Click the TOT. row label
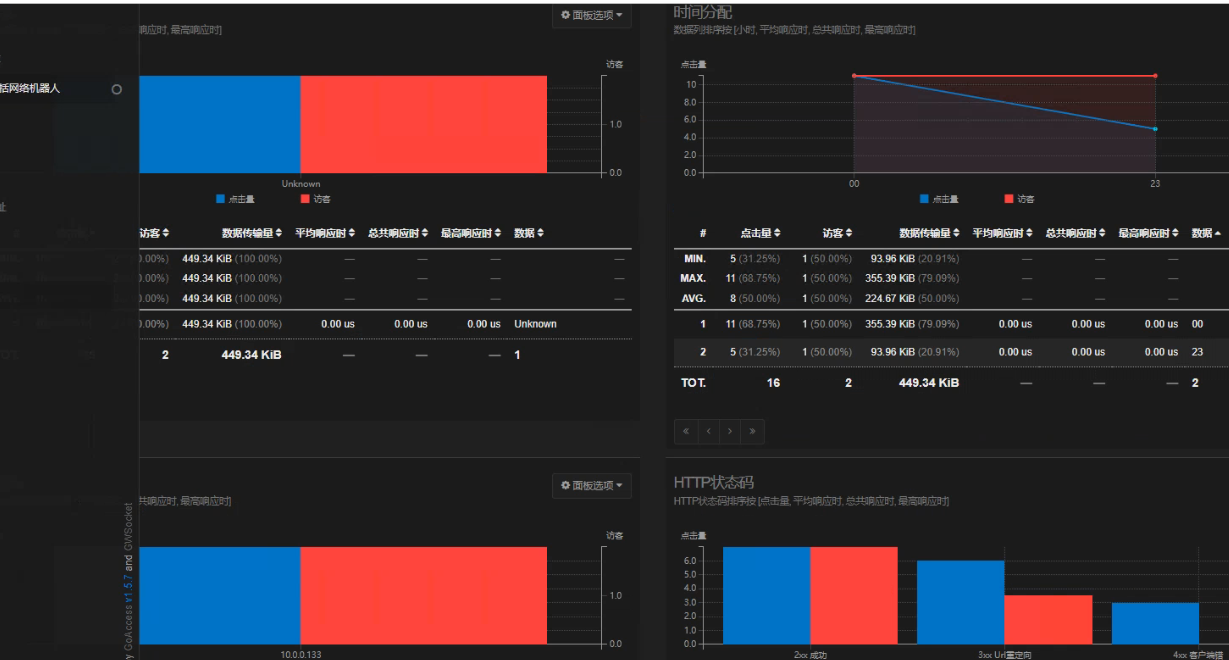Viewport: 1229px width, 660px height. click(x=694, y=383)
